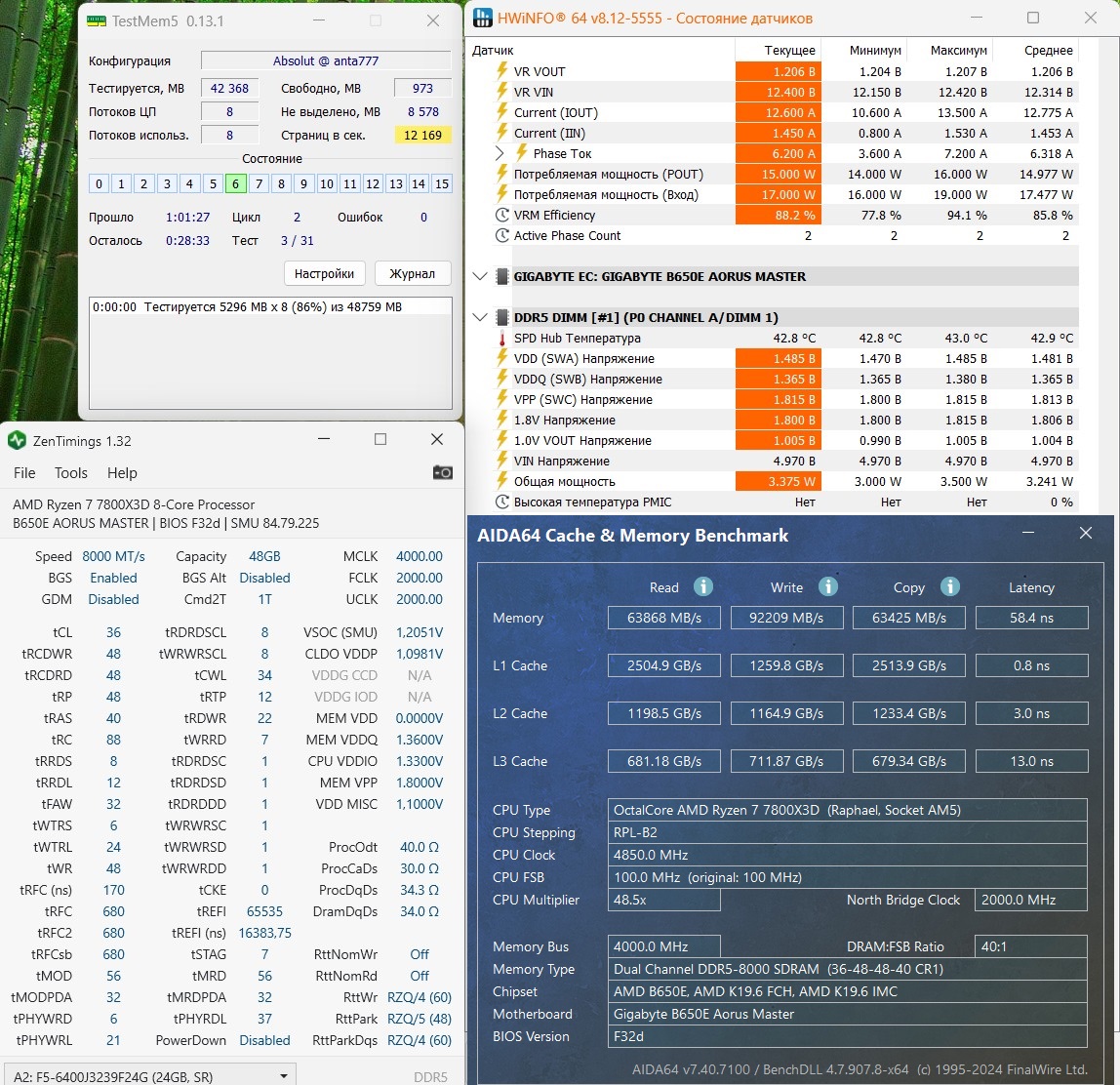Image resolution: width=1120 pixels, height=1085 pixels.
Task: Click the lightning icon beside Current (IOUT)
Action: 502,112
